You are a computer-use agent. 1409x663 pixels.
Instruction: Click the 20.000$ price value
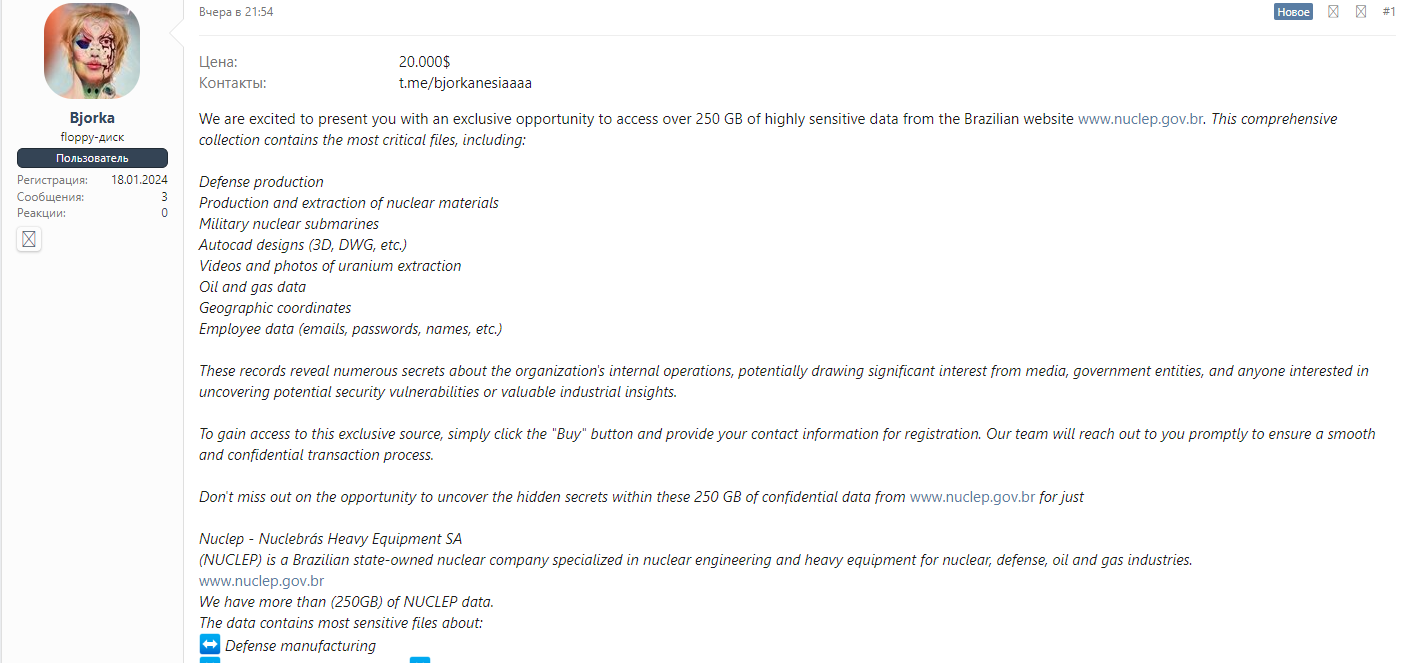424,62
